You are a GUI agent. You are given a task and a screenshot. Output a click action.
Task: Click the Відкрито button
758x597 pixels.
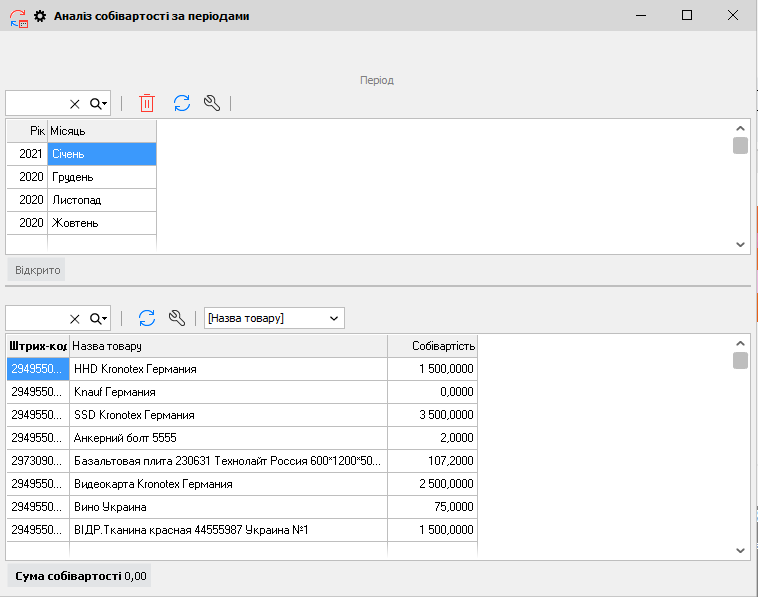click(38, 270)
